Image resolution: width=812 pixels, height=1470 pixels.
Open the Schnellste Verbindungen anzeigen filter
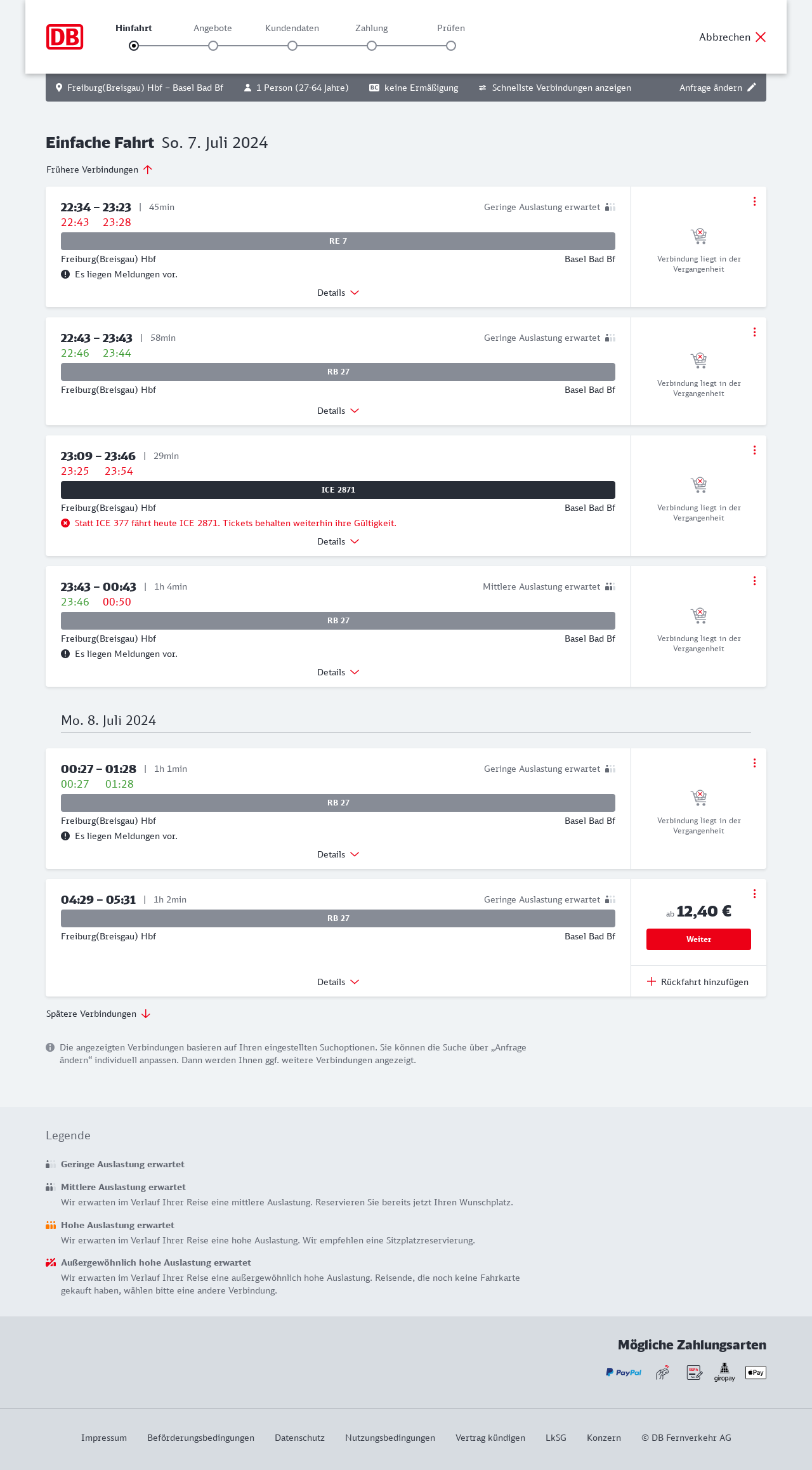555,88
